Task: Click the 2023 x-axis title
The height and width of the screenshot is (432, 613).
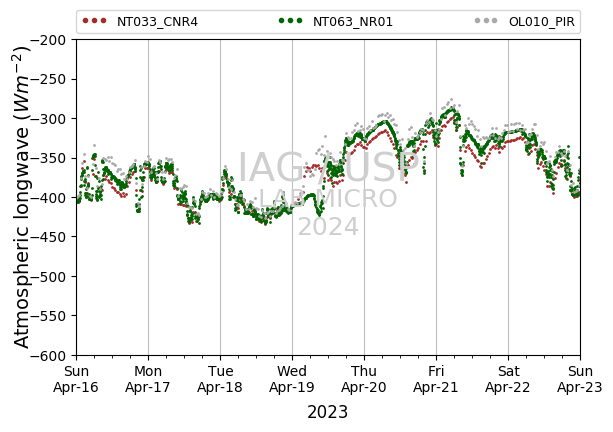Action: 328,412
